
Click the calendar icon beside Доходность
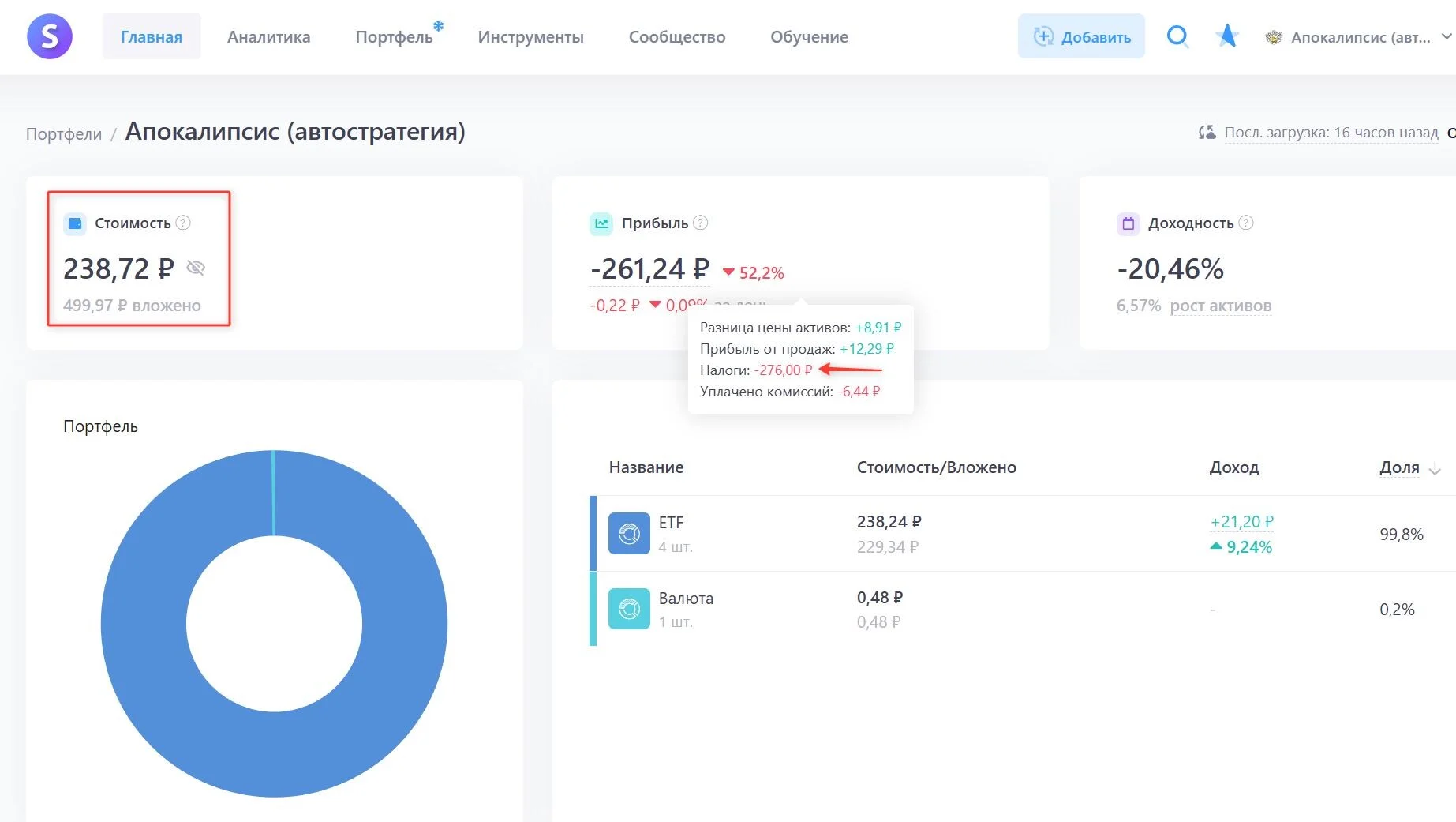point(1128,223)
